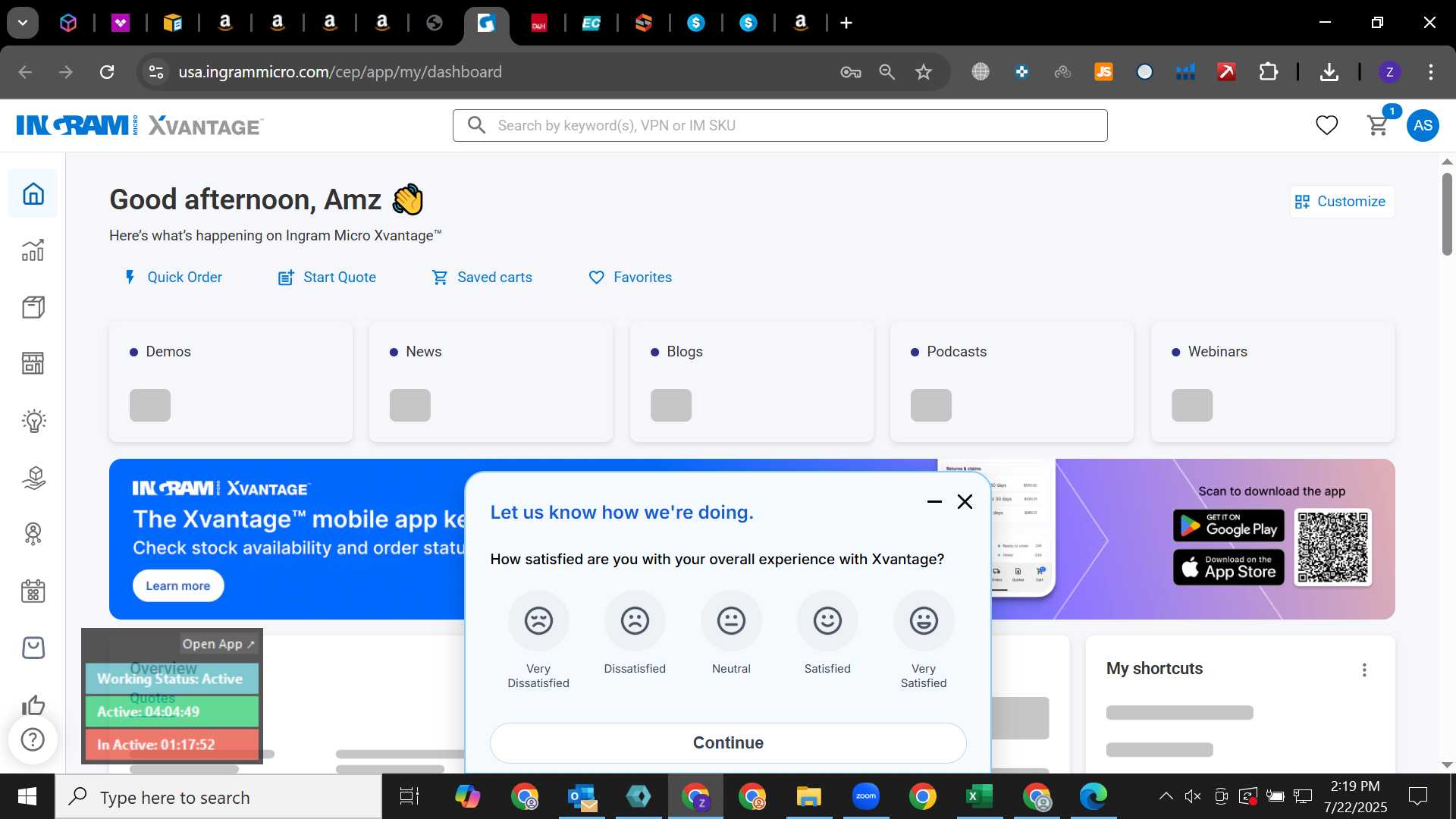Open the lightbulb insights sidebar icon

tap(33, 421)
